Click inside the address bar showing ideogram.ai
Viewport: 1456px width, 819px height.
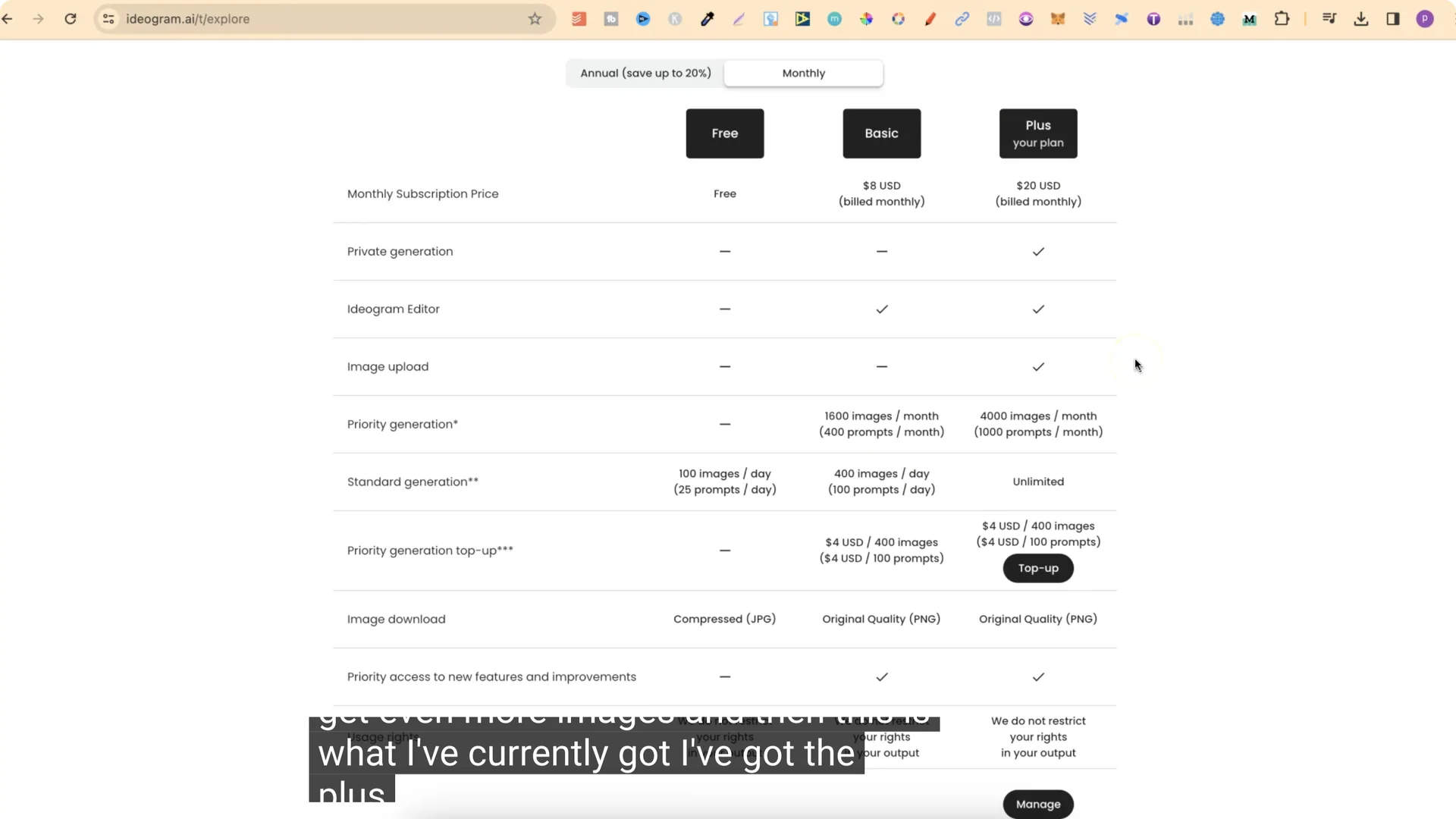coord(303,19)
